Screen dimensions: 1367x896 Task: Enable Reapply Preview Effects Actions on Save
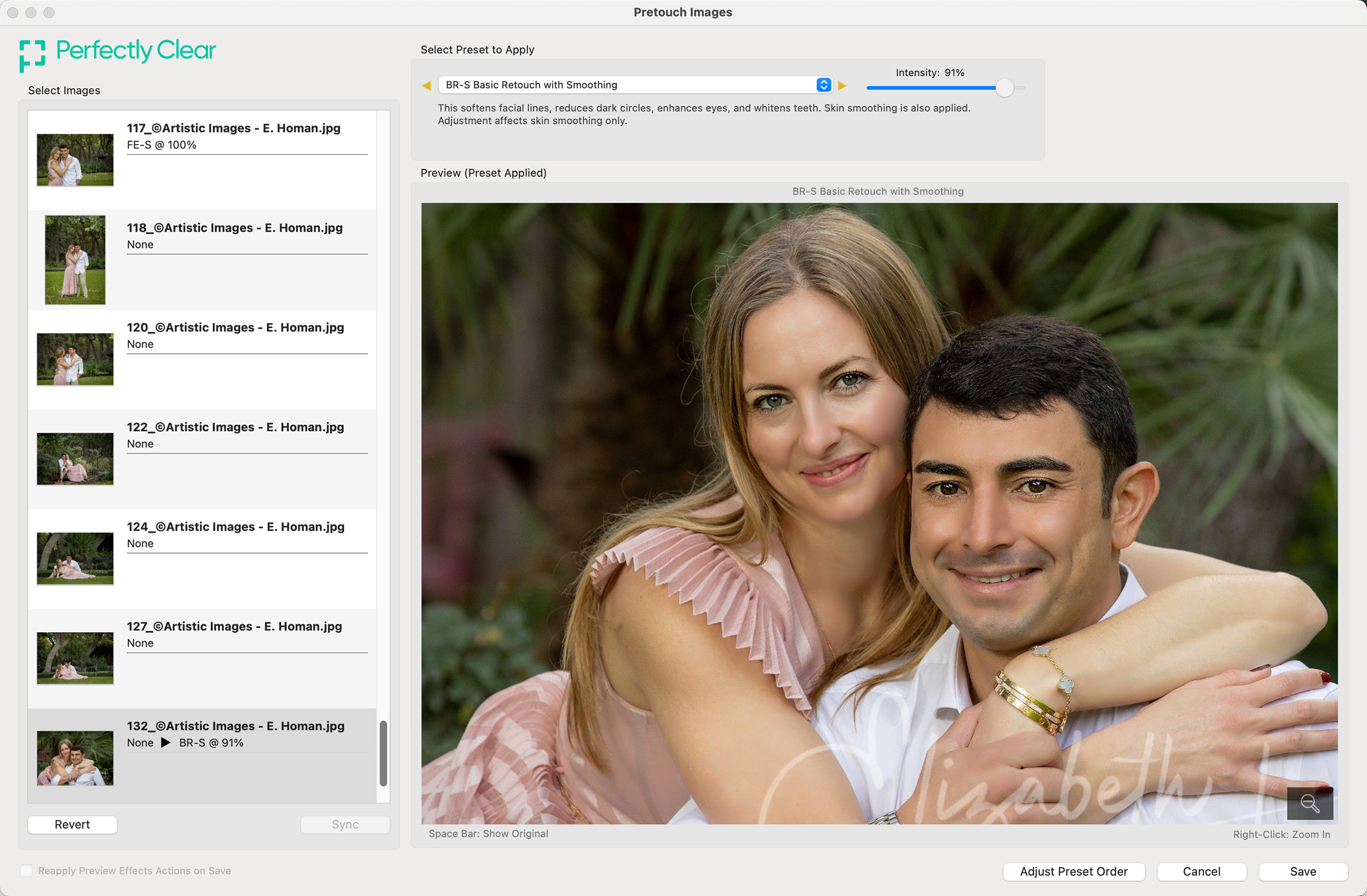tap(26, 870)
